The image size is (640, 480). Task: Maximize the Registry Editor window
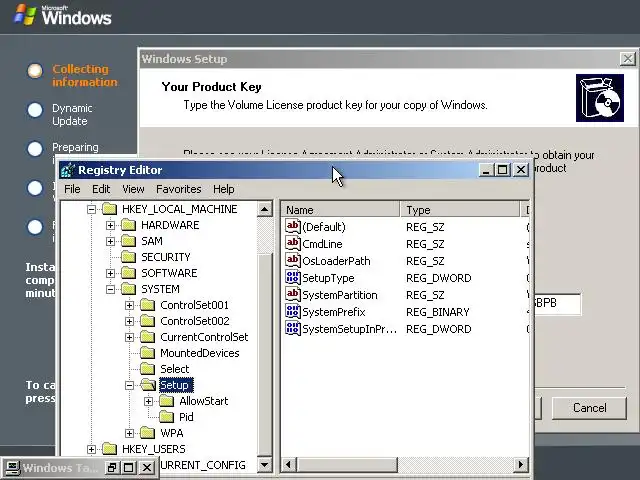502,170
